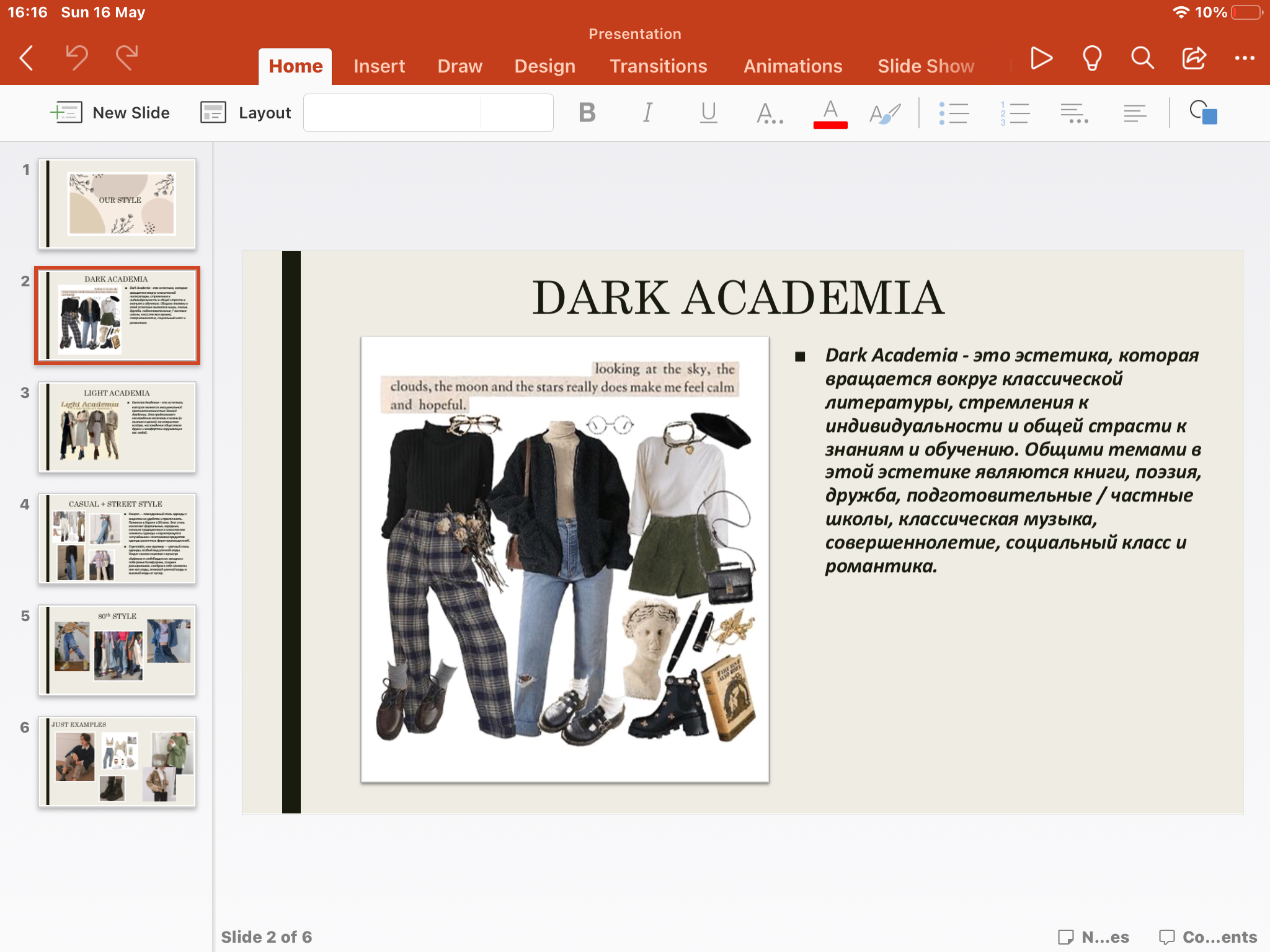
Task: Select the 80th STYLE slide thumbnail
Action: click(117, 650)
